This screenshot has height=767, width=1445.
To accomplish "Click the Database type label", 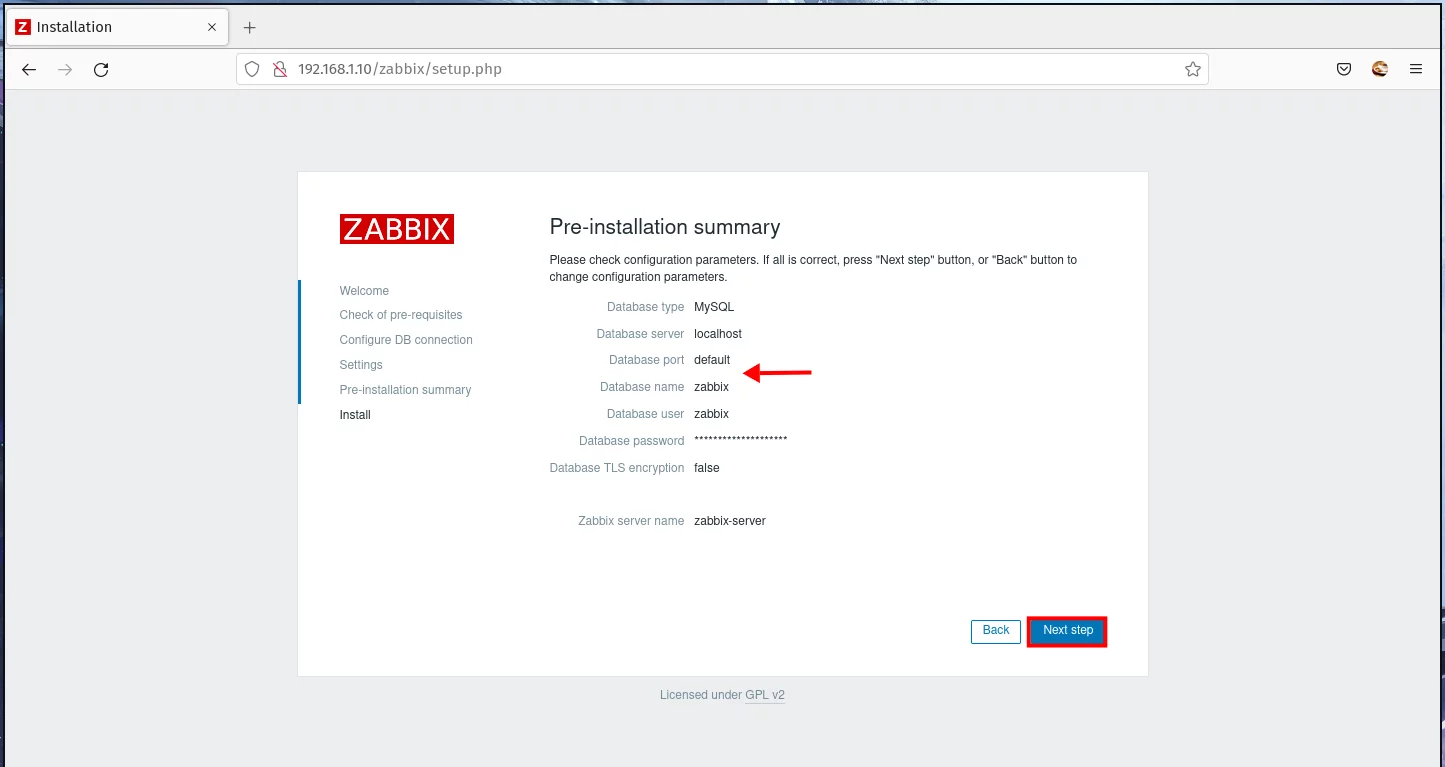I will [x=645, y=307].
